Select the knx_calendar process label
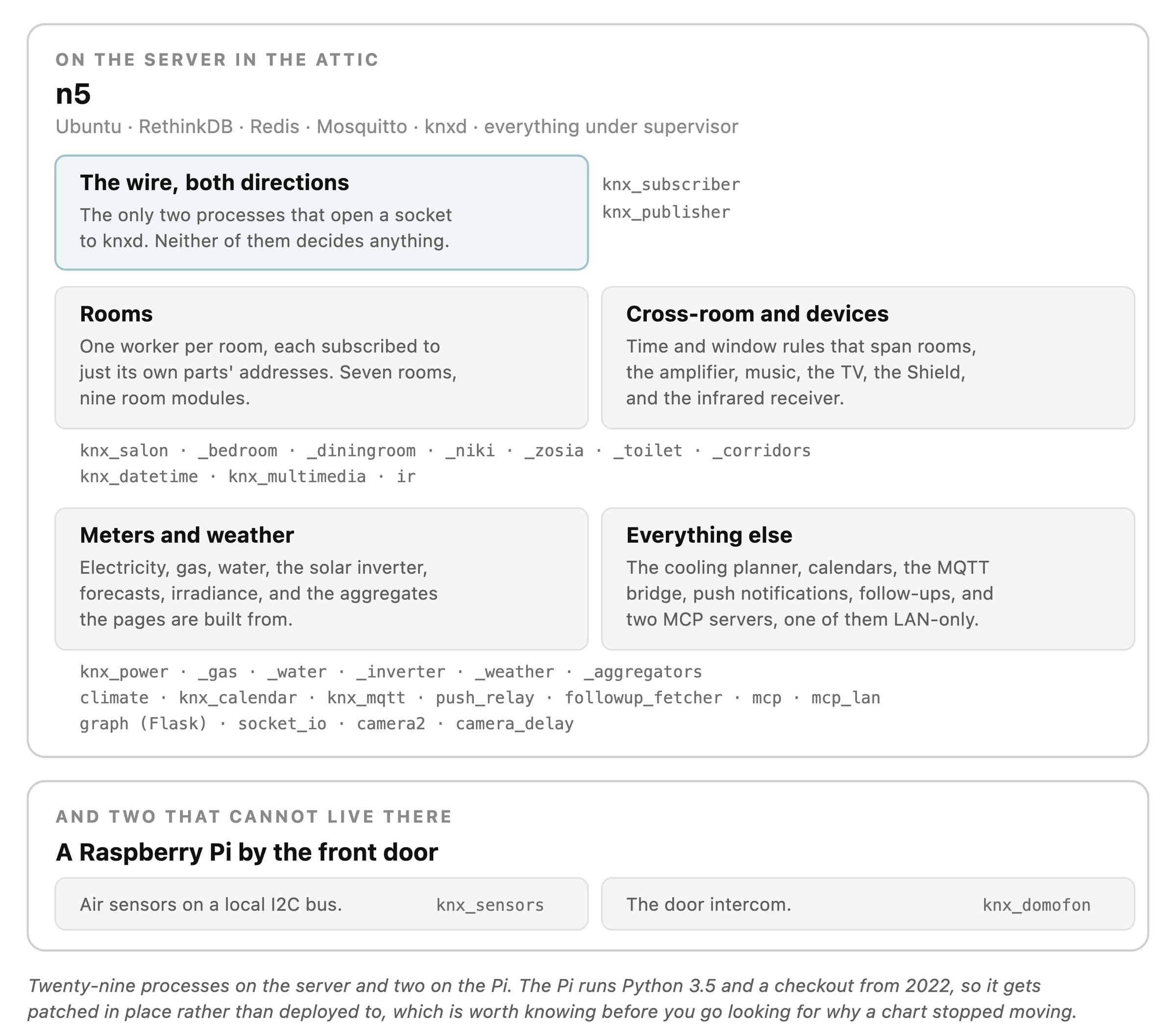 (x=238, y=698)
